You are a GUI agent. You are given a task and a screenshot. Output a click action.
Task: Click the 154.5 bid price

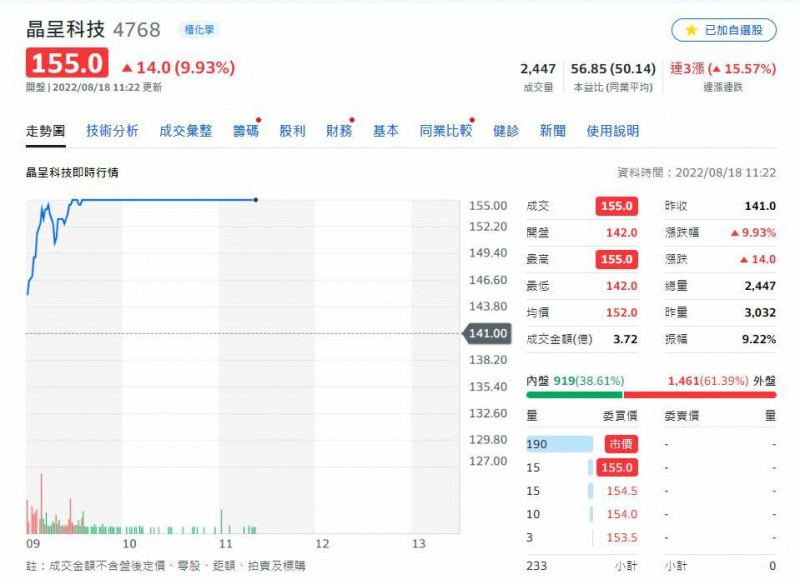point(621,491)
